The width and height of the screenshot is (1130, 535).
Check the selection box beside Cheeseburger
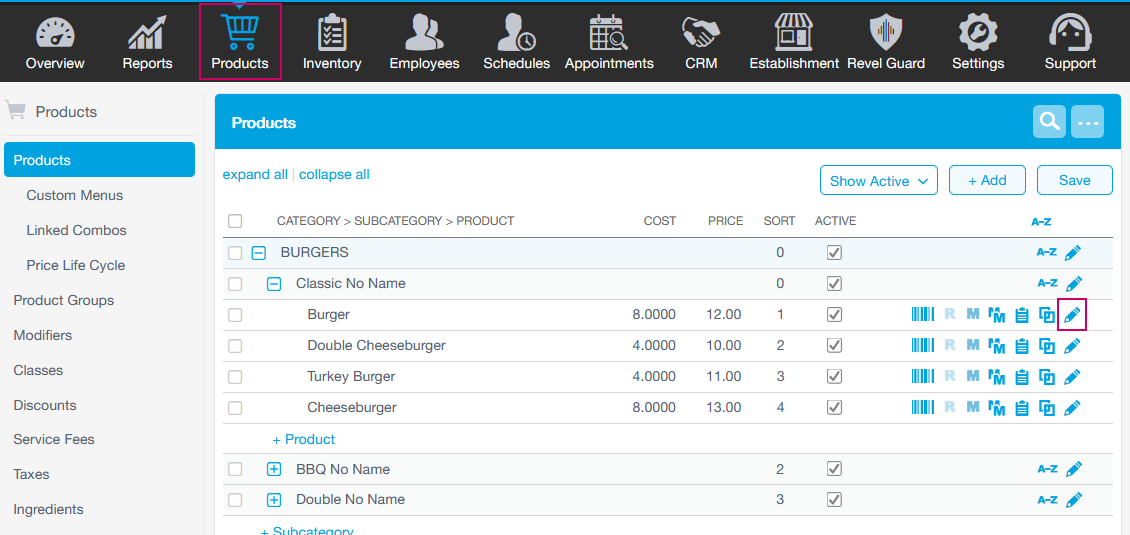235,408
